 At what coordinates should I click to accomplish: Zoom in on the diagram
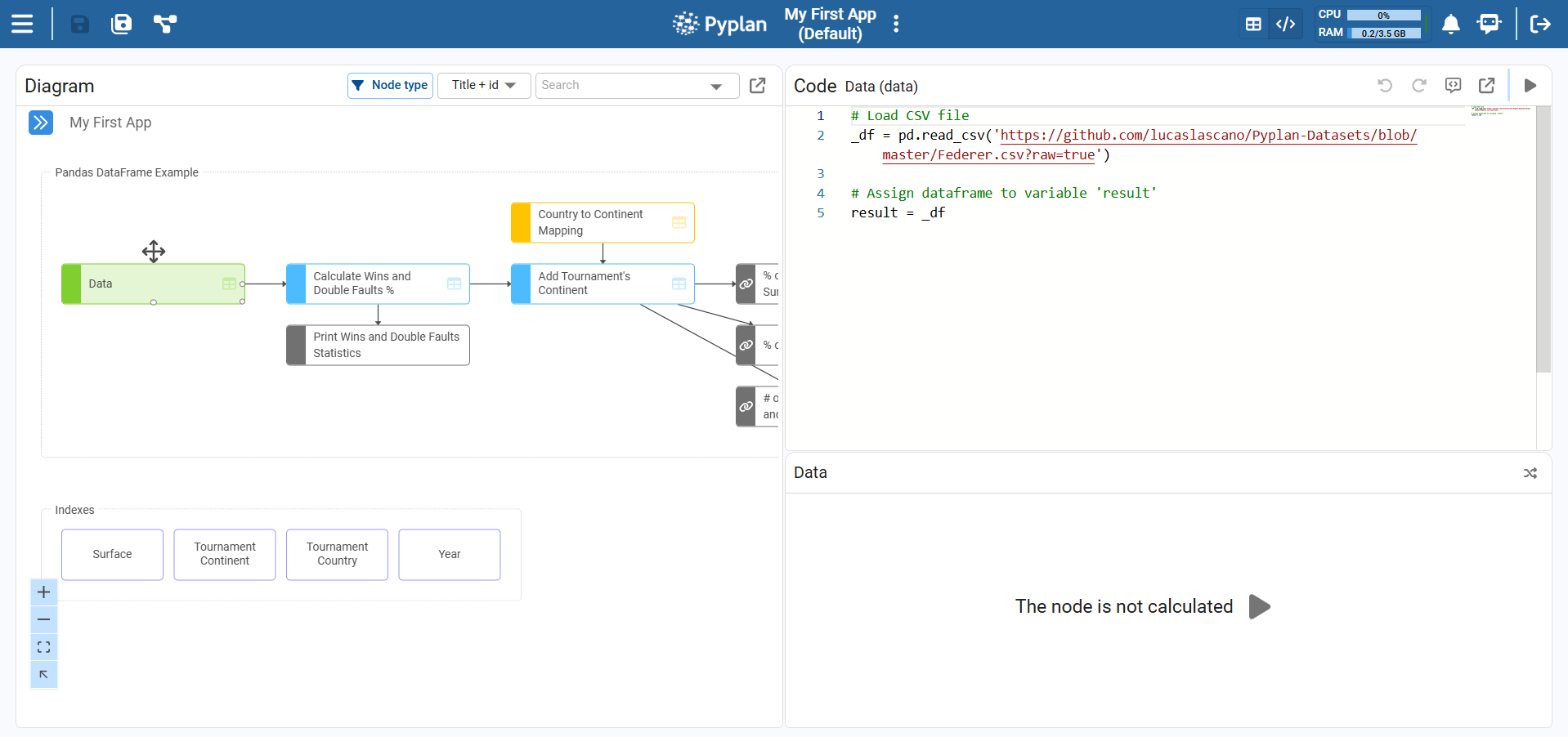(x=44, y=592)
